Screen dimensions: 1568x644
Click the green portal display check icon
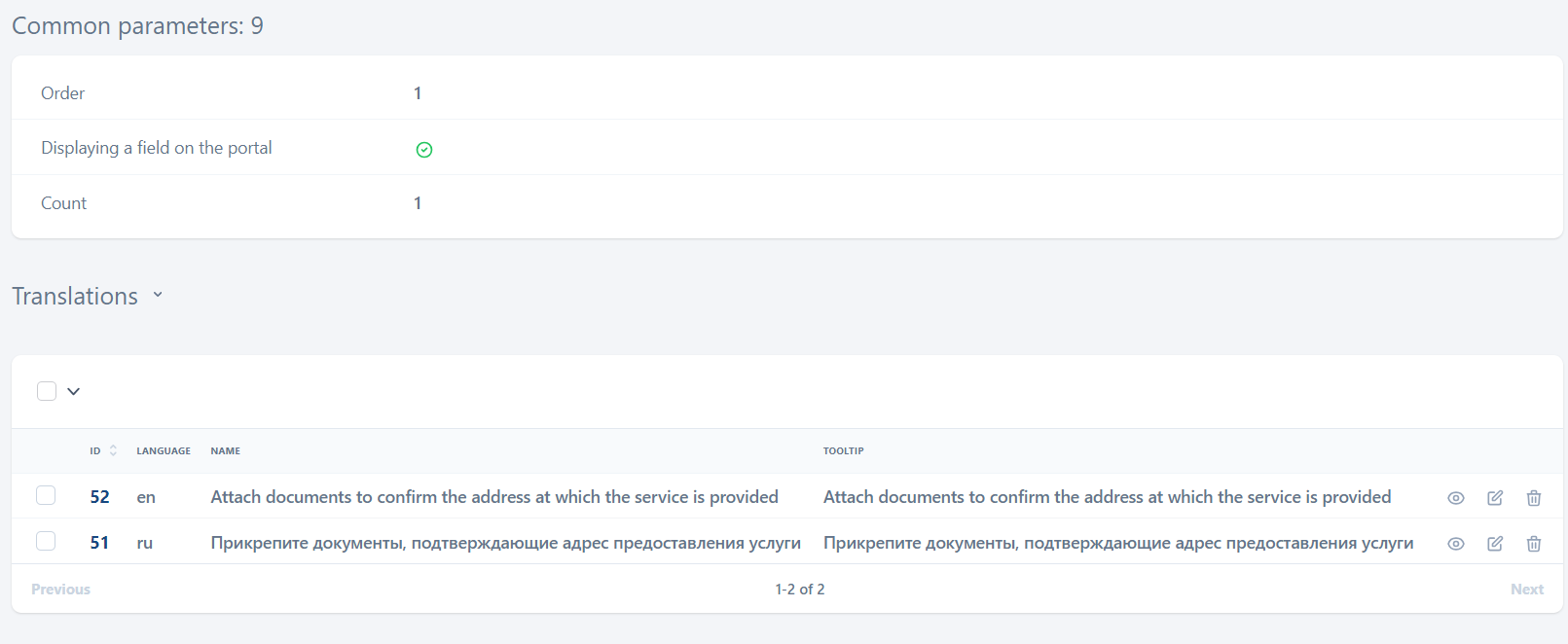[424, 150]
